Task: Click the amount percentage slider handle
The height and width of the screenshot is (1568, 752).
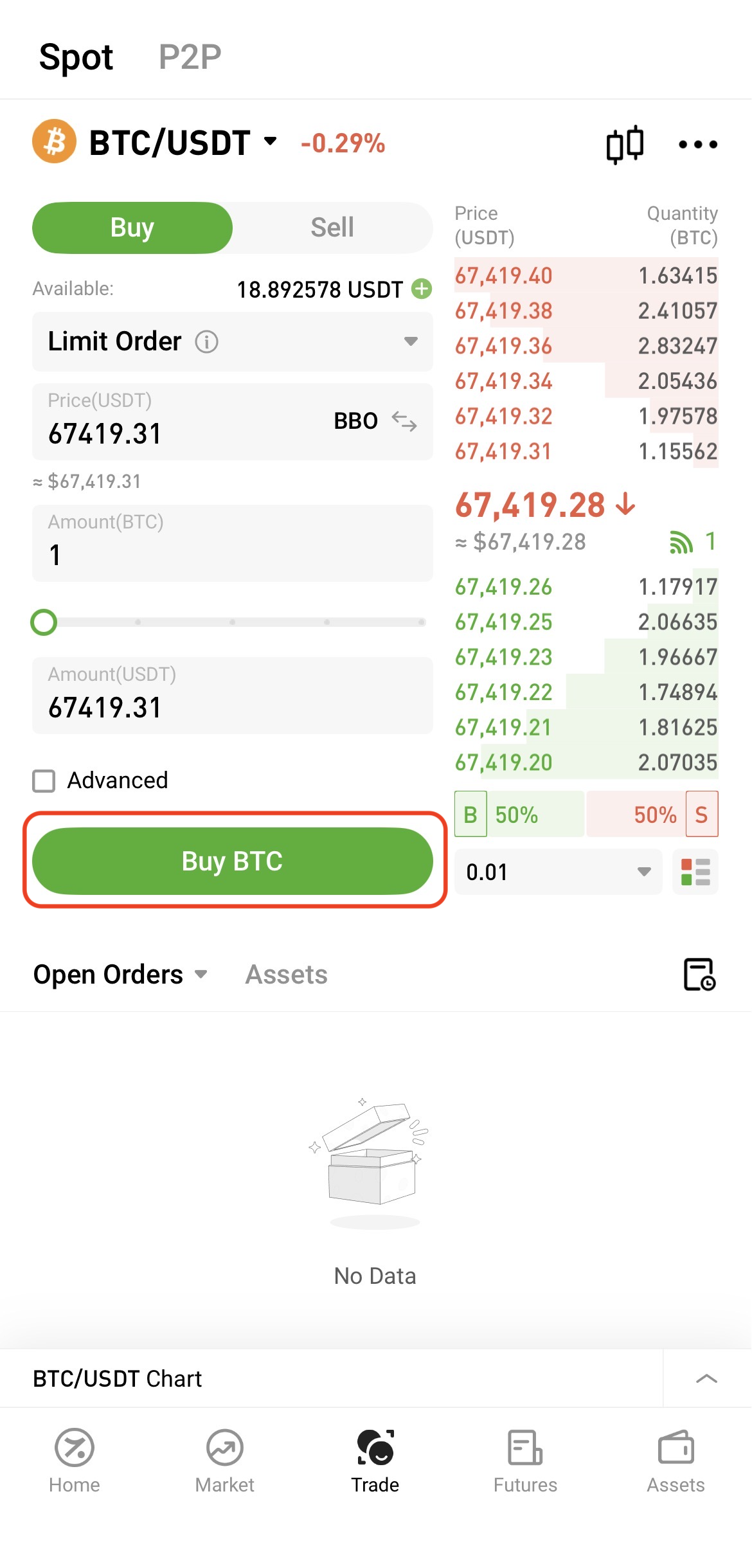Action: [x=44, y=622]
